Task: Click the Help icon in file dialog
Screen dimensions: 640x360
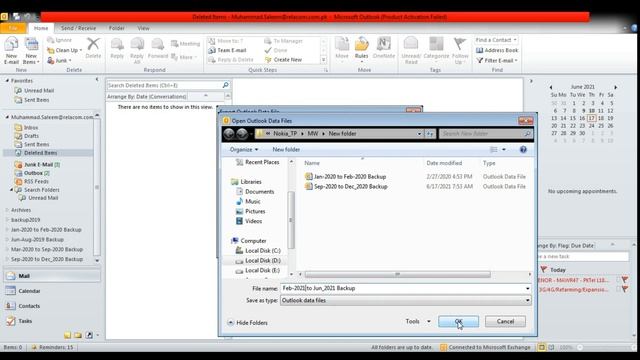Action: click(x=523, y=149)
